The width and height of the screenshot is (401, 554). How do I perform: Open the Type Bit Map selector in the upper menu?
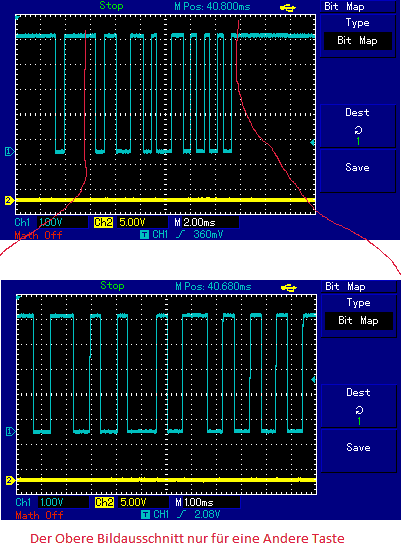[358, 36]
